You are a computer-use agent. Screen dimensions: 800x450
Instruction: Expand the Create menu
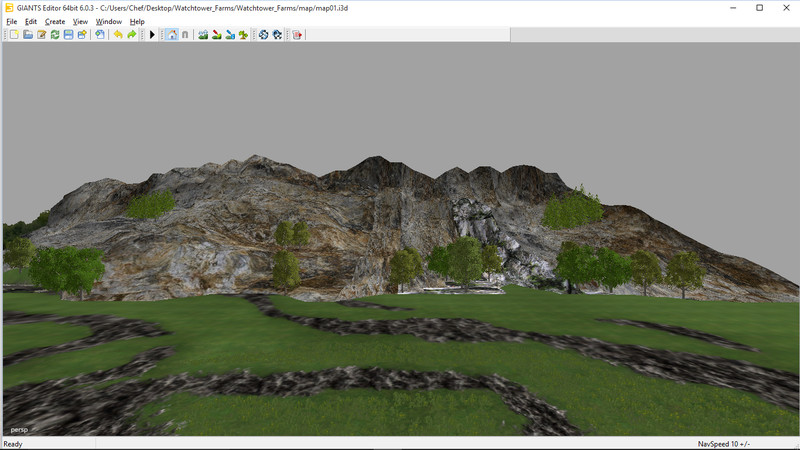pyautogui.click(x=55, y=21)
